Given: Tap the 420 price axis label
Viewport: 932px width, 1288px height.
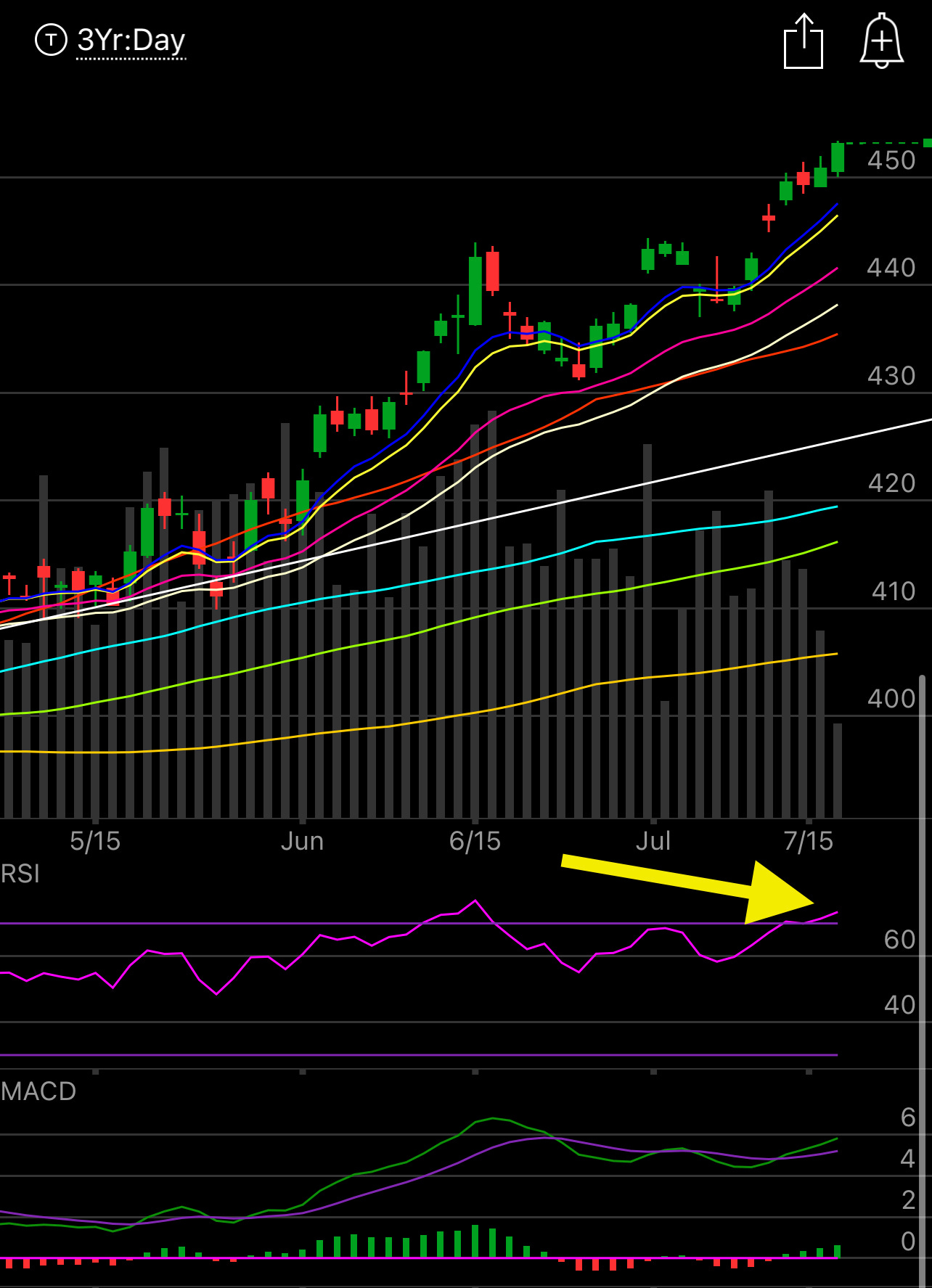Looking at the screenshot, I should pyautogui.click(x=891, y=483).
